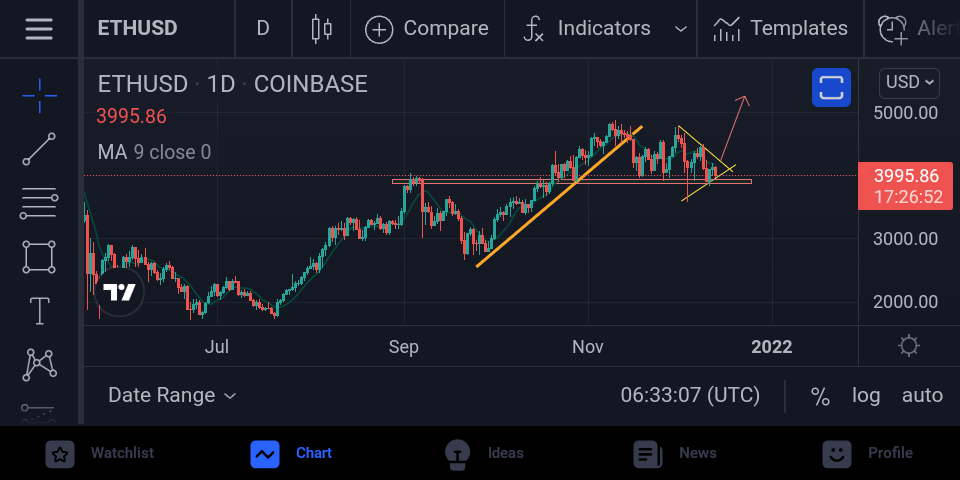Open the Fibonacci retracement tool
Screen dimensions: 960x480
click(39, 204)
